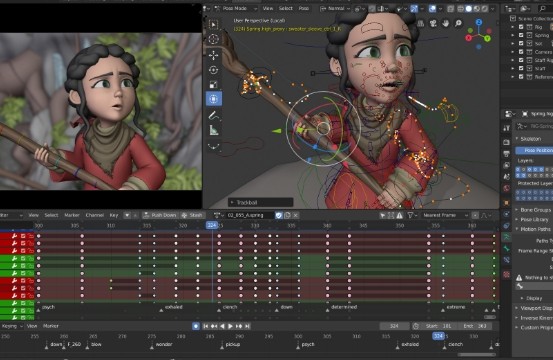This screenshot has width=553, height=360.
Task: Expand the Rig collection in outliner
Action: [x=513, y=27]
